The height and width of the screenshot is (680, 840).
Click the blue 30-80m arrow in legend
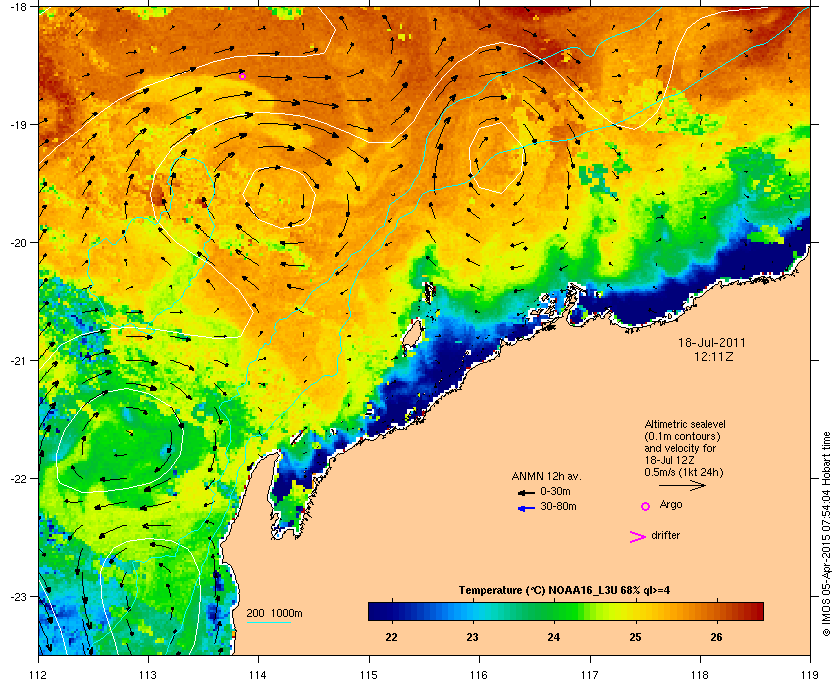526,508
